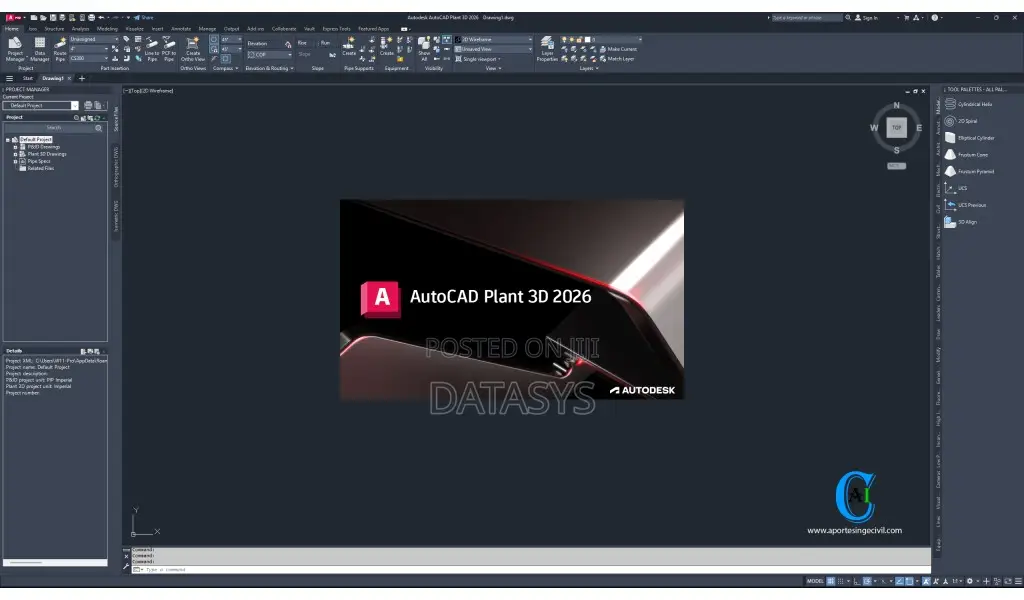This screenshot has width=1024, height=600.
Task: Open the CS300 pipe spec dropdown
Action: tap(89, 59)
